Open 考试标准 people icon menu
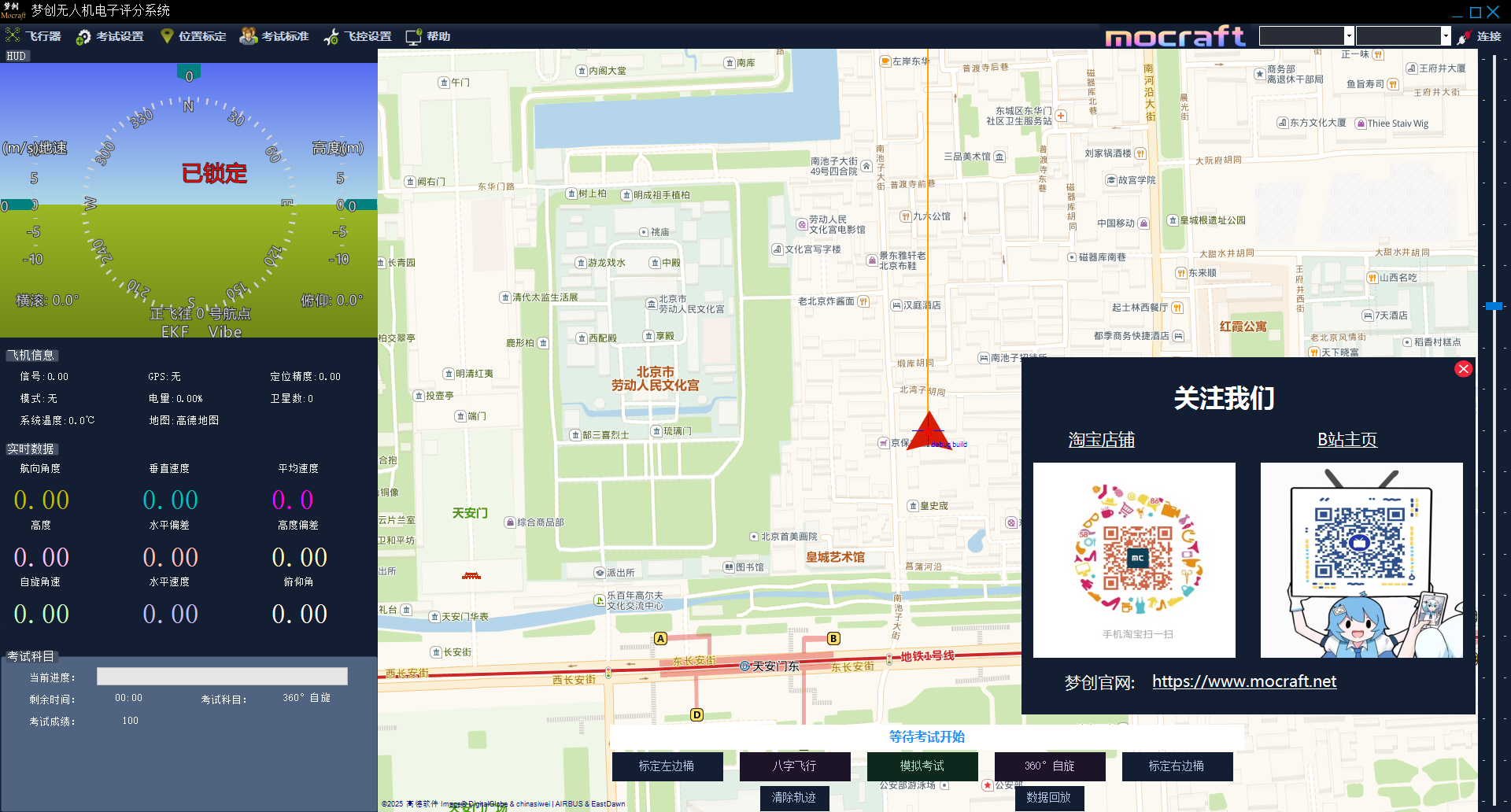Image resolution: width=1511 pixels, height=812 pixels. point(248,36)
